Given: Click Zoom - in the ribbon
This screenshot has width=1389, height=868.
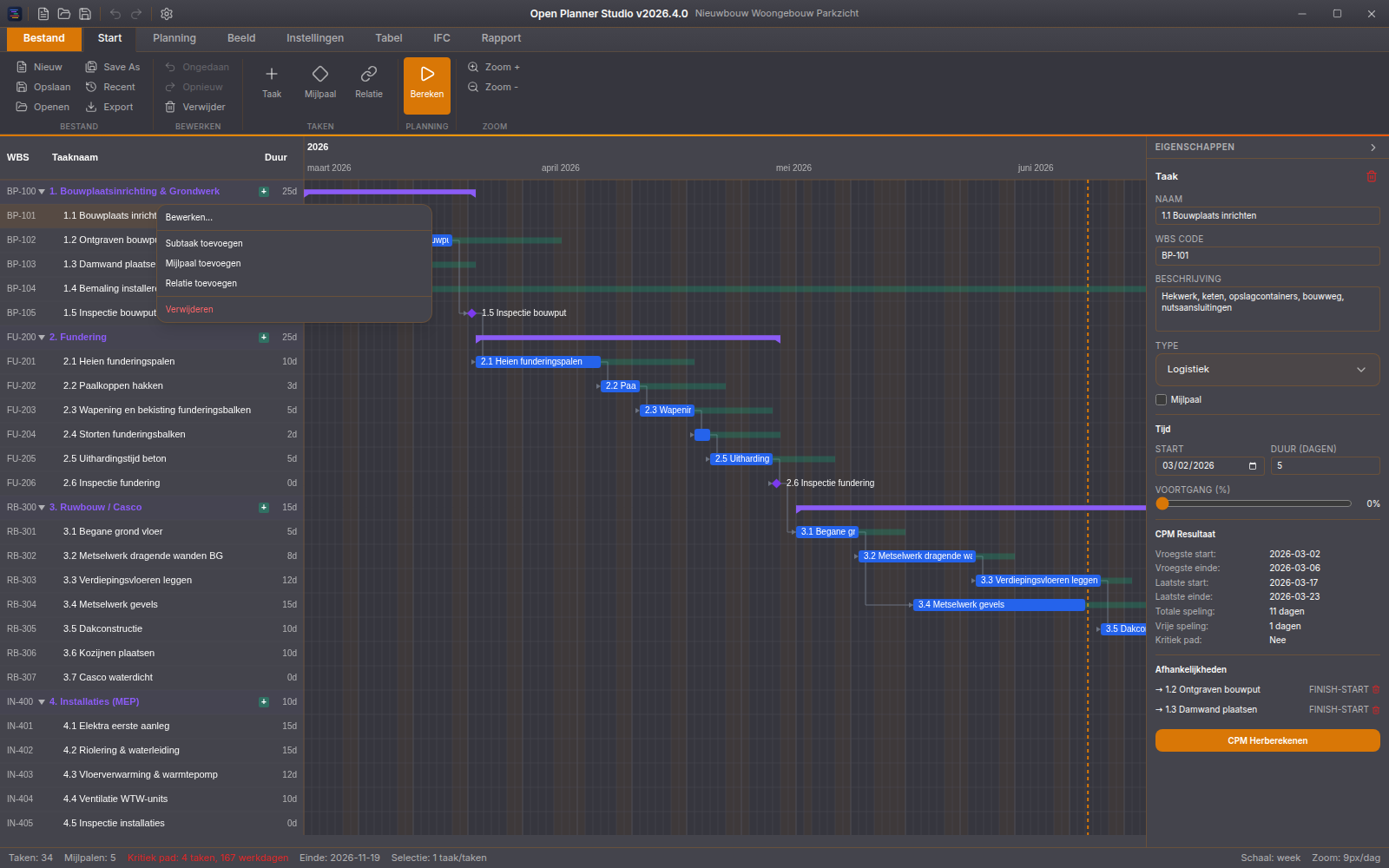Looking at the screenshot, I should tap(493, 87).
